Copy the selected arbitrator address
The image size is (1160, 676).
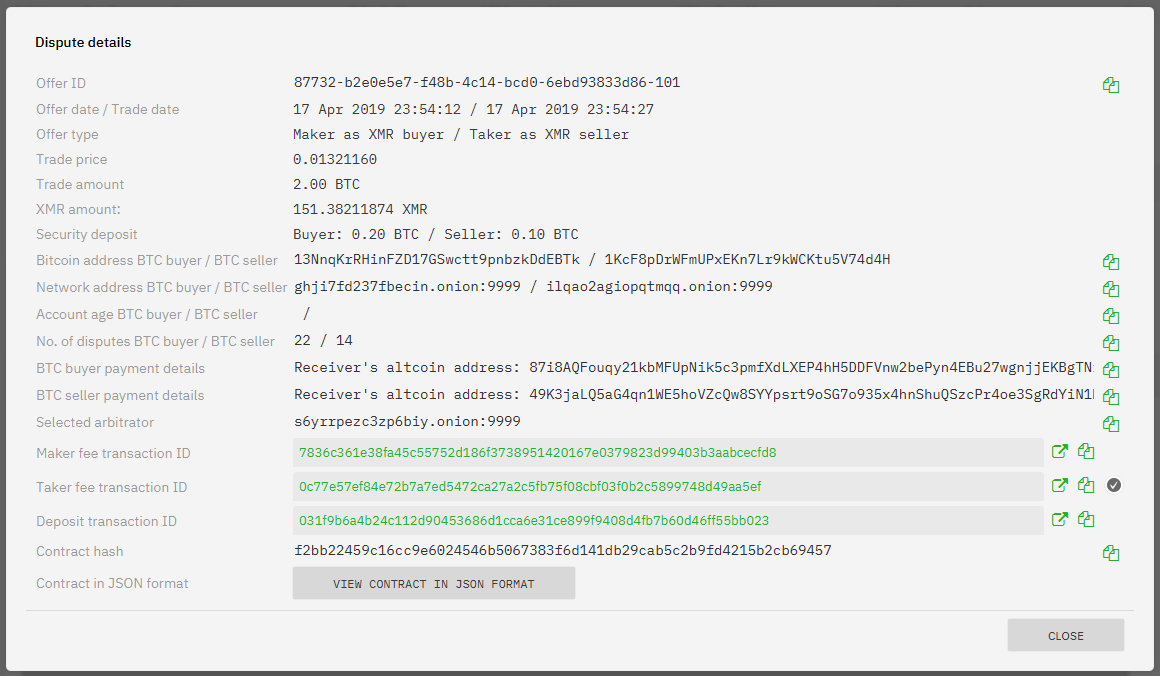[1110, 424]
